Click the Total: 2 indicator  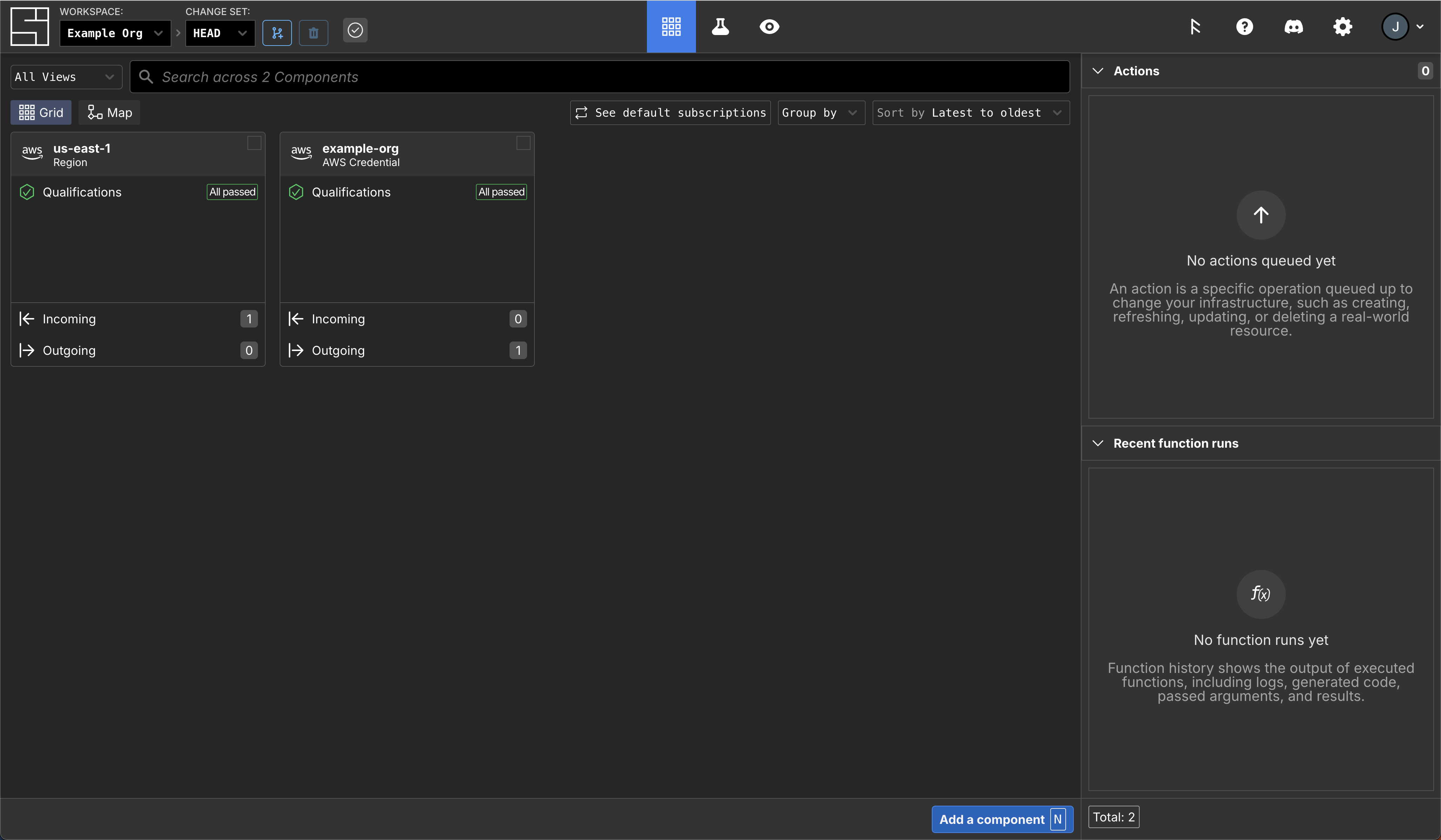pyautogui.click(x=1114, y=817)
